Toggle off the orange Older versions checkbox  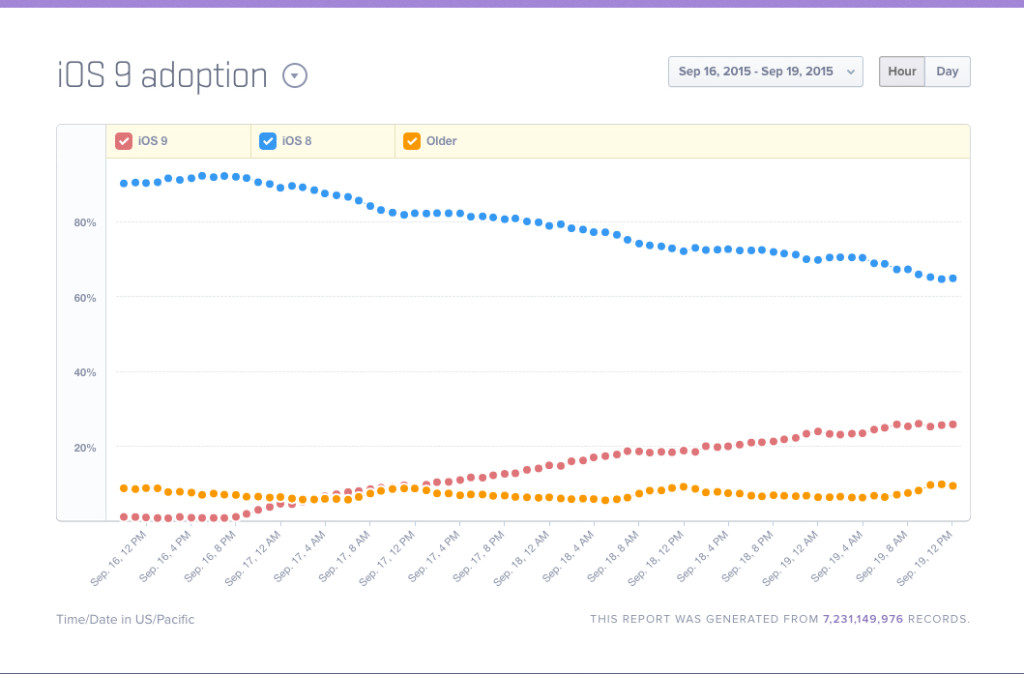click(411, 141)
